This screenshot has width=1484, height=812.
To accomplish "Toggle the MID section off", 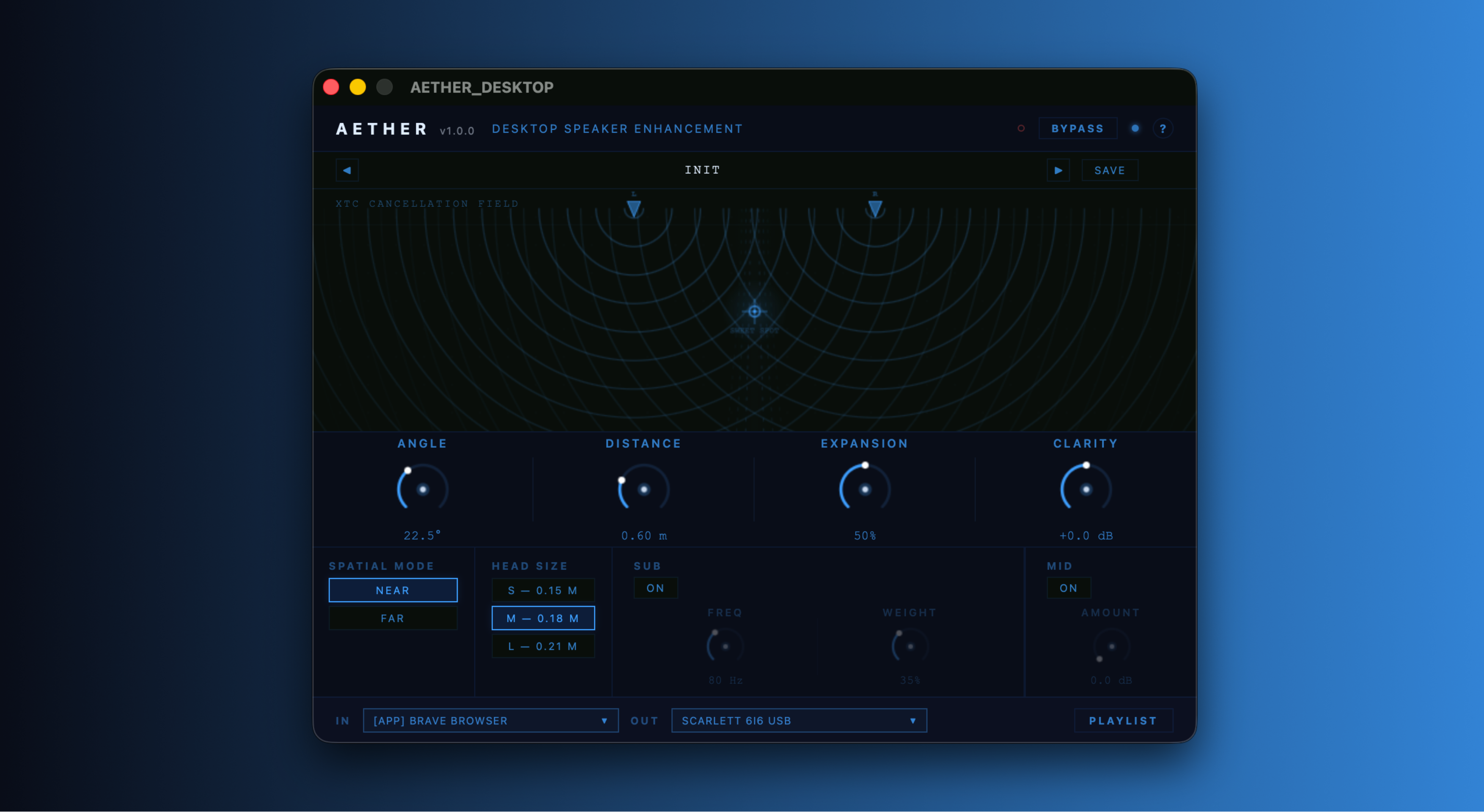I will point(1068,588).
